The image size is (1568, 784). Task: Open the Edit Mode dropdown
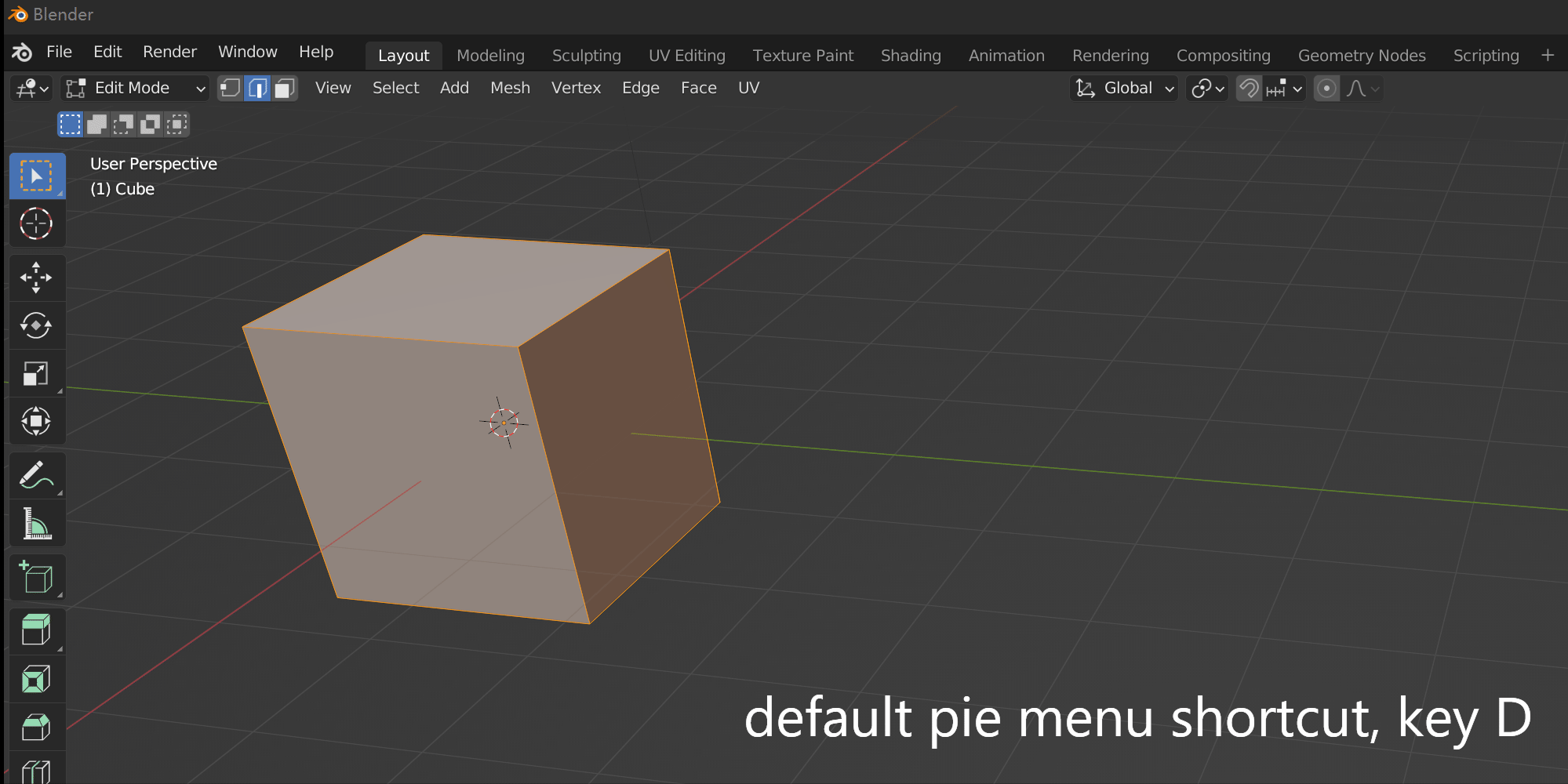click(x=136, y=88)
